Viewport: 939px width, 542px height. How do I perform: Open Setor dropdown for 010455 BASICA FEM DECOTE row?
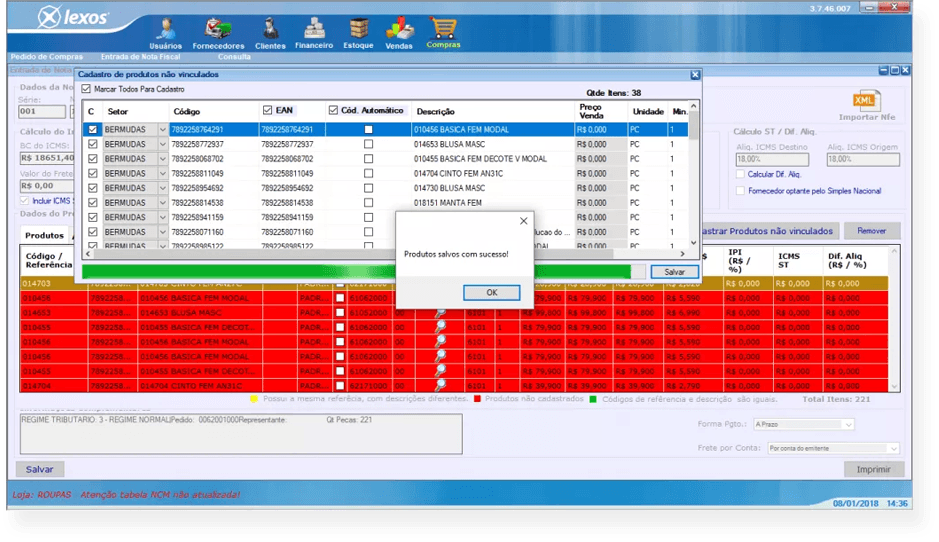point(162,159)
